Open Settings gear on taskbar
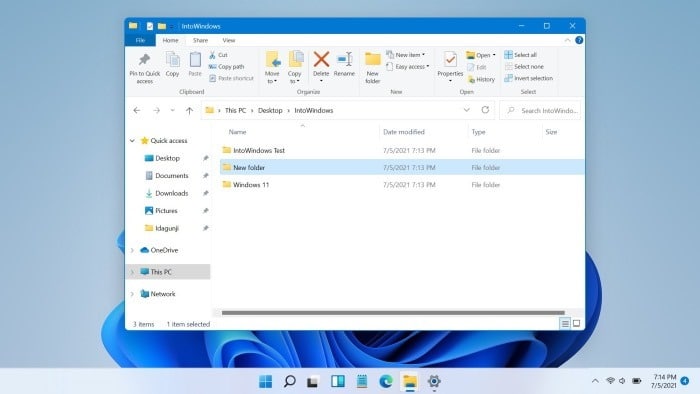This screenshot has width=700, height=394. (434, 381)
